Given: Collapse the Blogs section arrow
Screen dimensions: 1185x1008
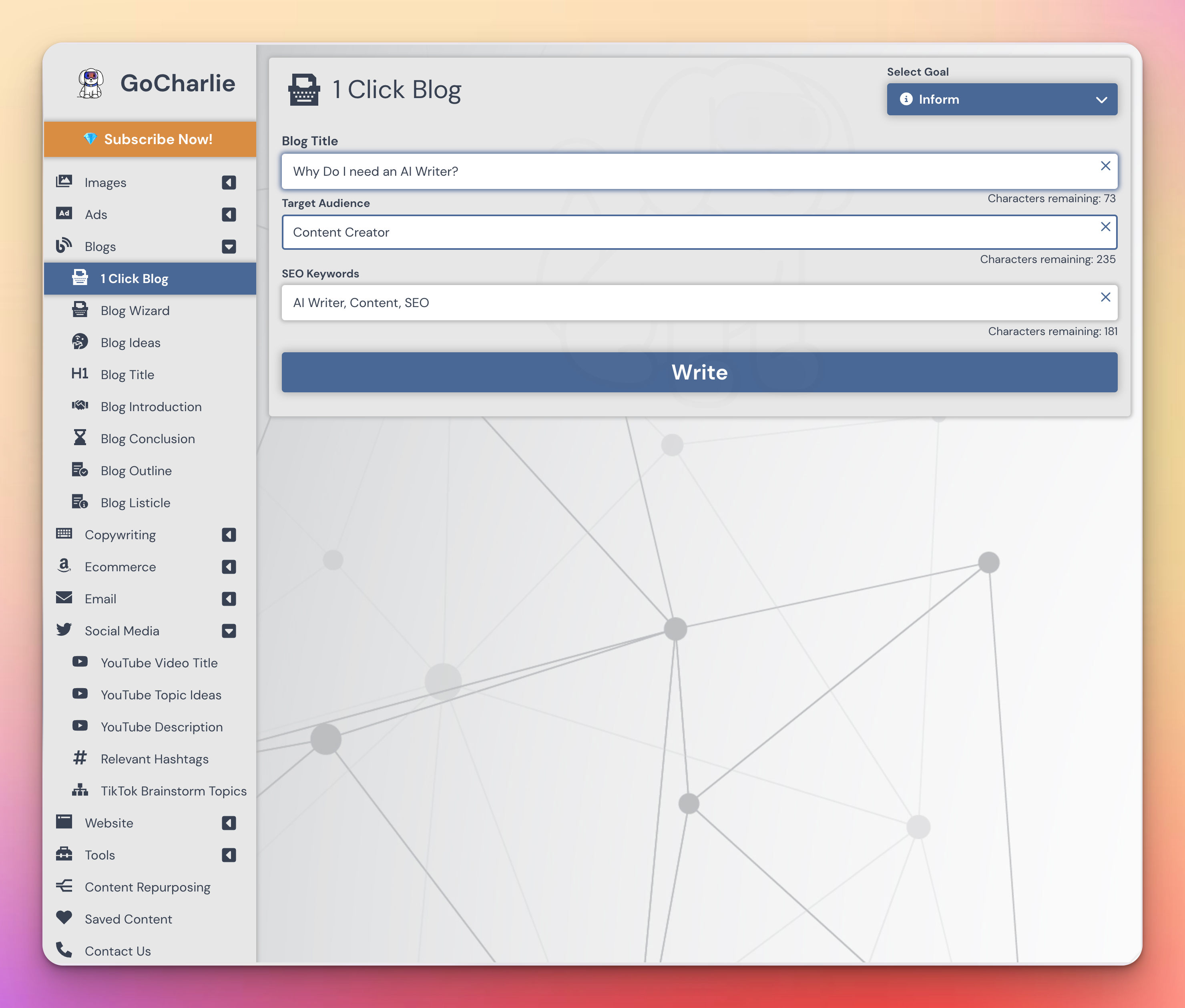Looking at the screenshot, I should click(229, 246).
